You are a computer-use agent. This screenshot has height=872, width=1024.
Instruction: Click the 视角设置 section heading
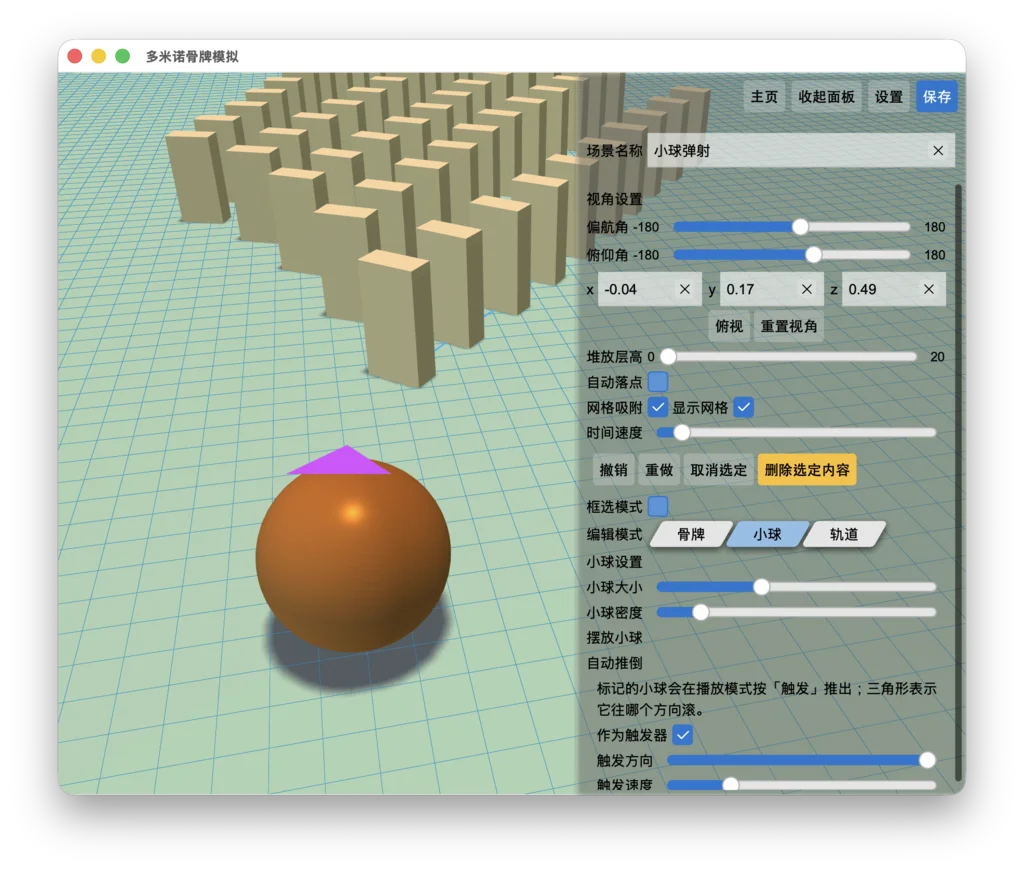(615, 199)
